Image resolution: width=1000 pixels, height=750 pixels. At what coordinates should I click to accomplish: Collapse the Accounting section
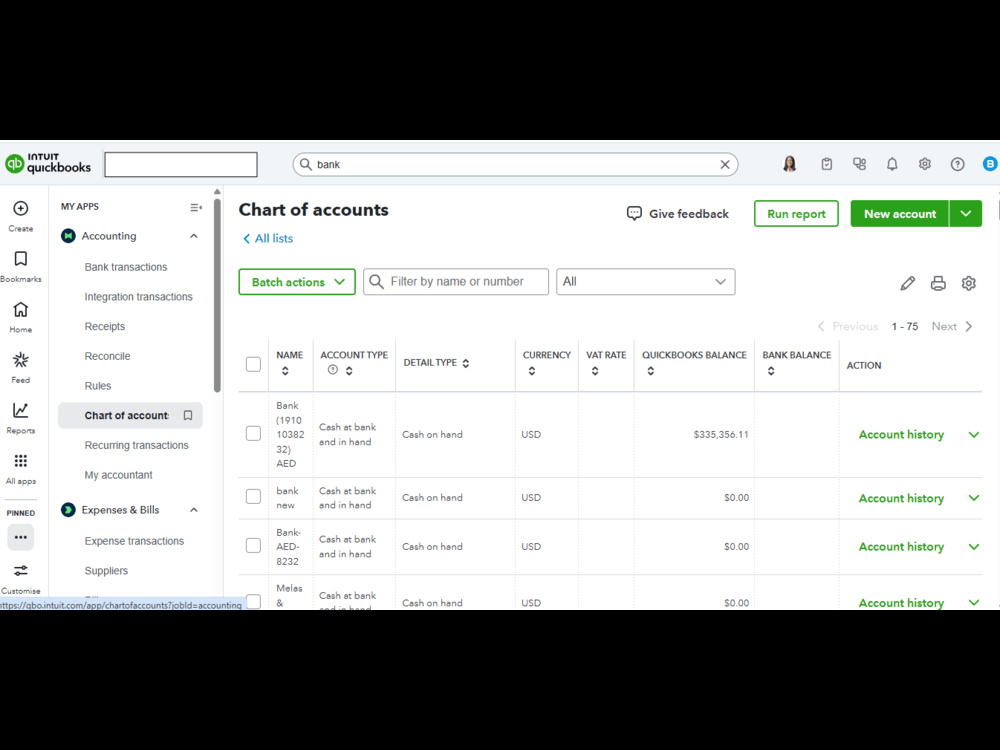(194, 236)
